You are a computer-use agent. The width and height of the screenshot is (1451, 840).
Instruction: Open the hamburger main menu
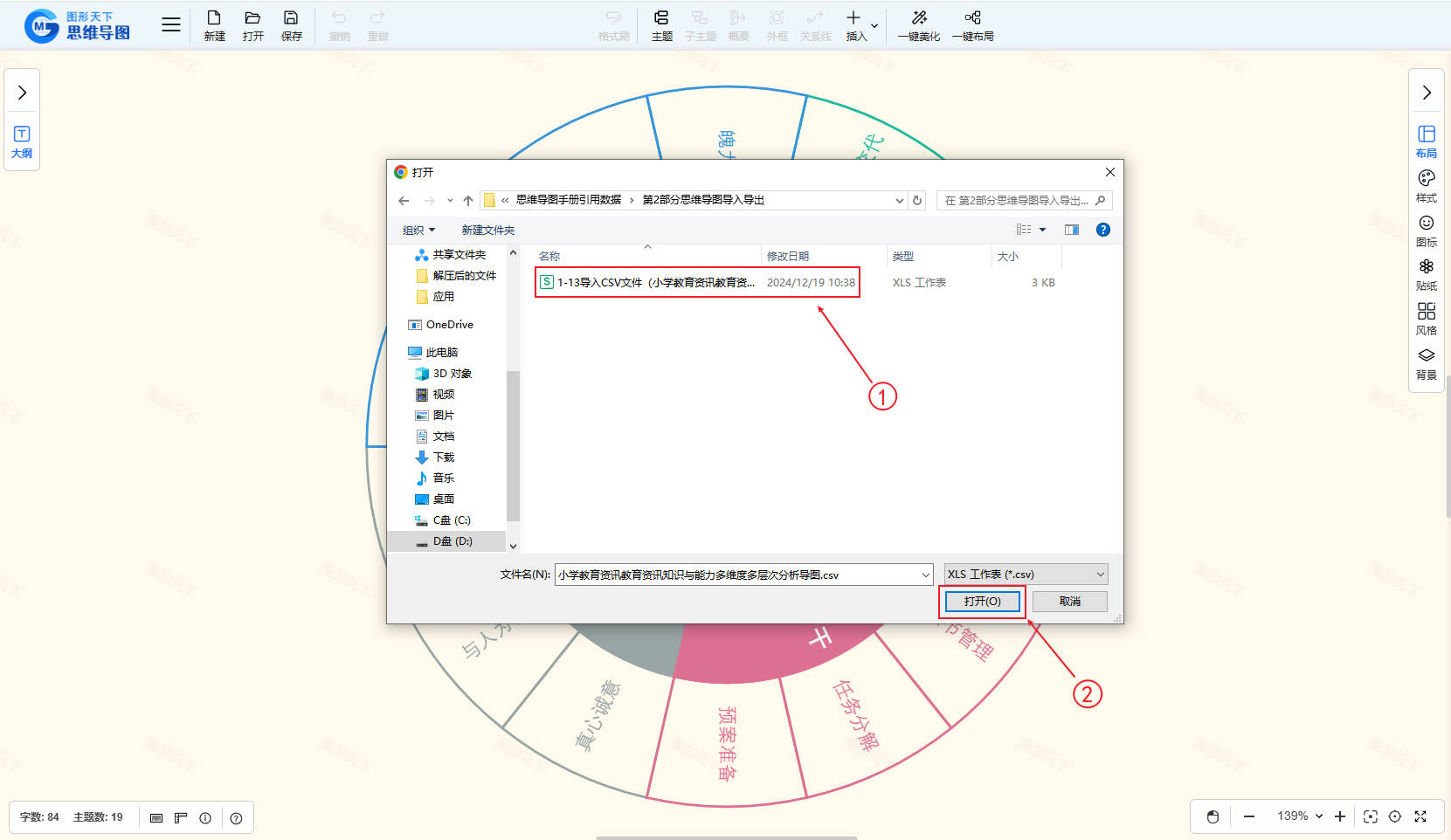pos(171,25)
